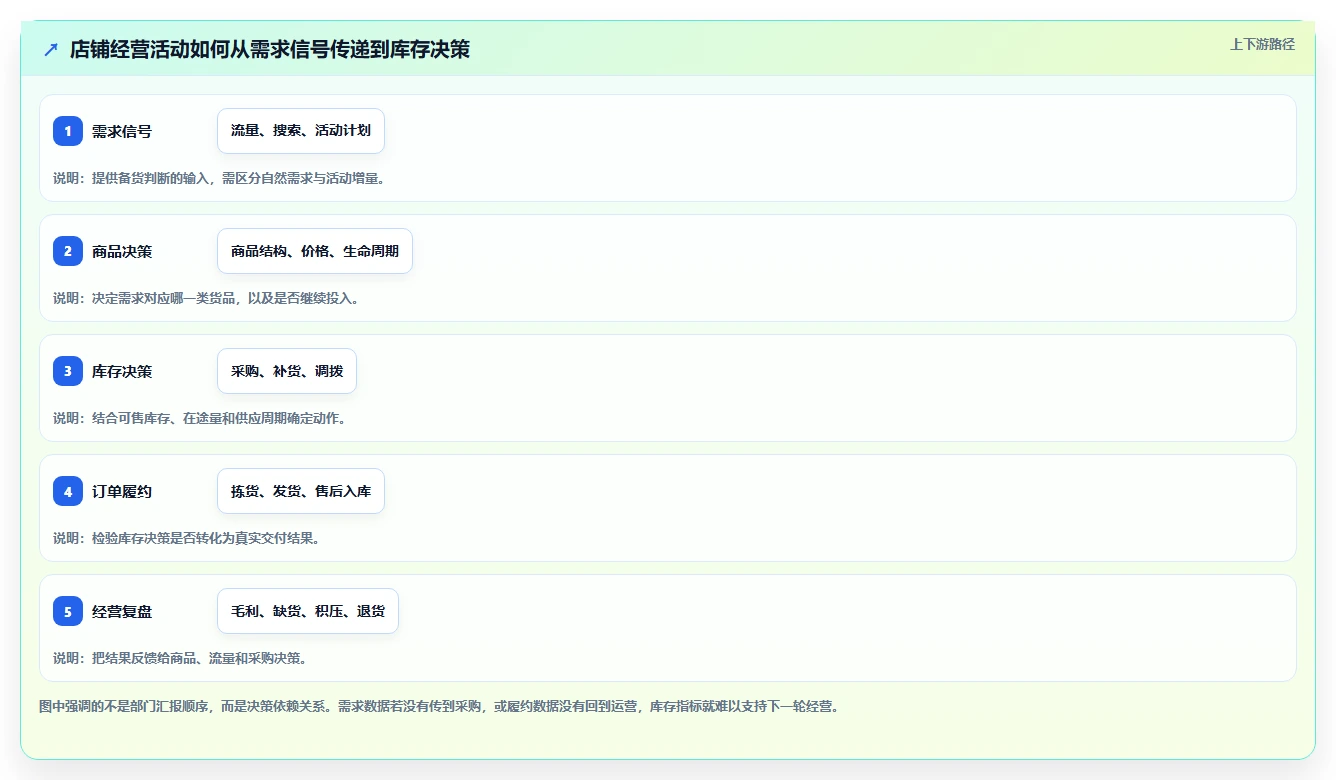Click the 上下游路径 label
Viewport: 1336px width, 780px height.
pyautogui.click(x=1262, y=44)
